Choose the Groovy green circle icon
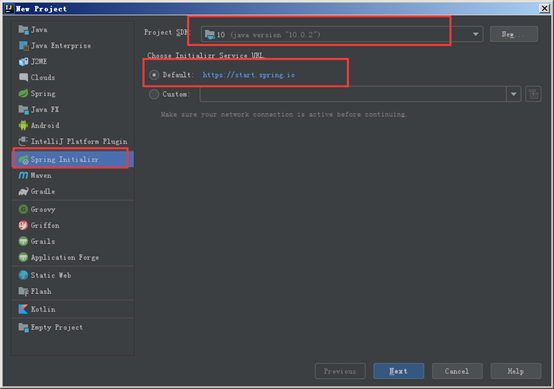The image size is (554, 389). (23, 210)
